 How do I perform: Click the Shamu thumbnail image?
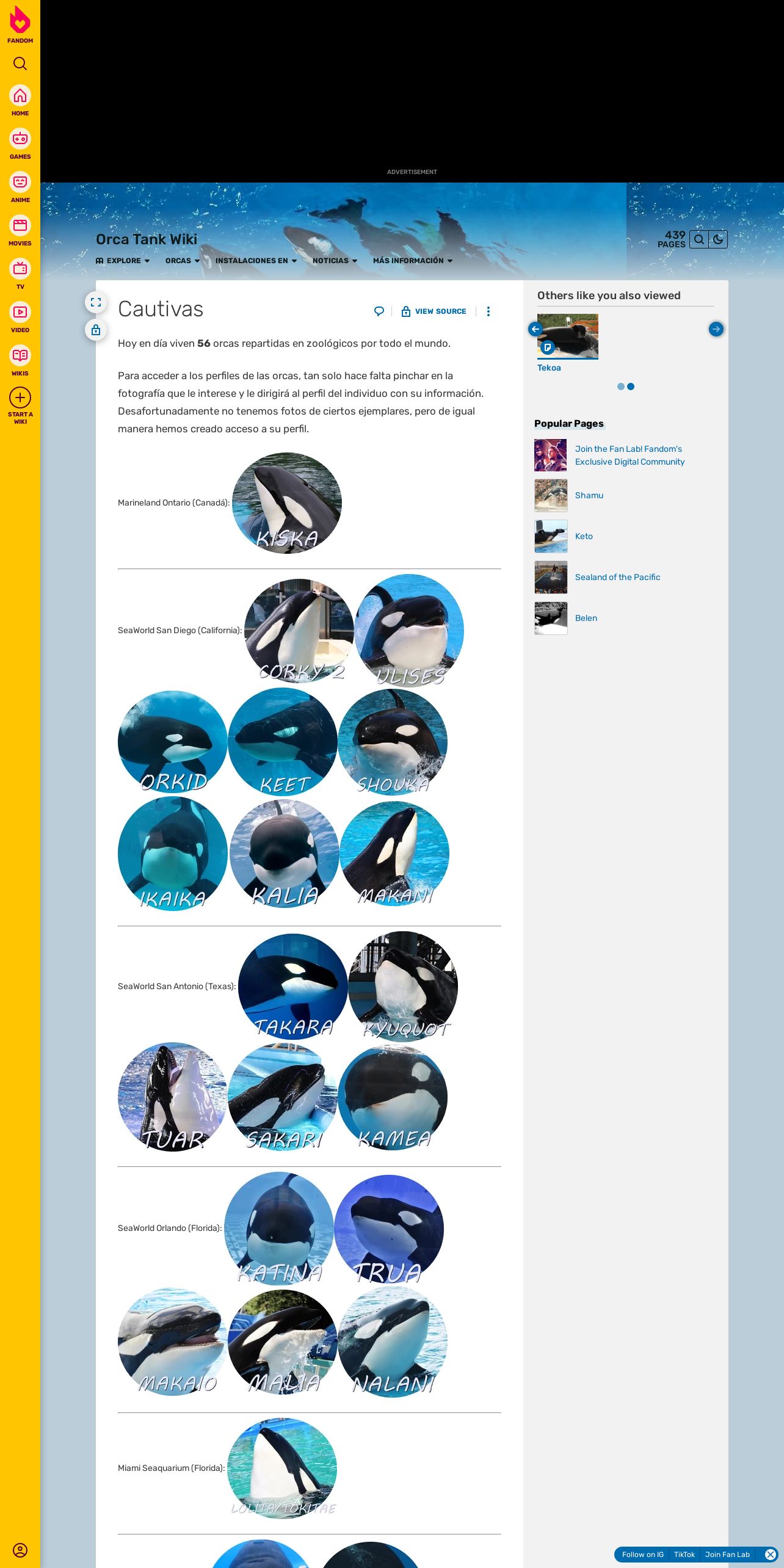[x=551, y=495]
